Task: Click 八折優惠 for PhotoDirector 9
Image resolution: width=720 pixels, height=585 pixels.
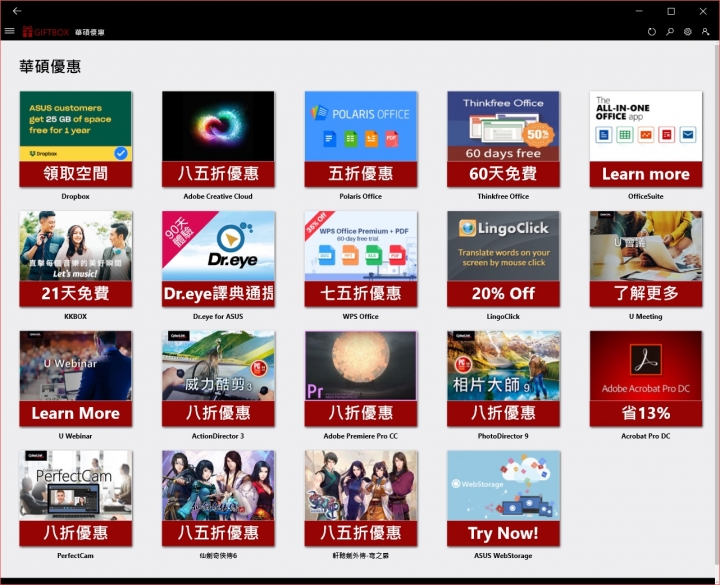Action: pos(503,414)
